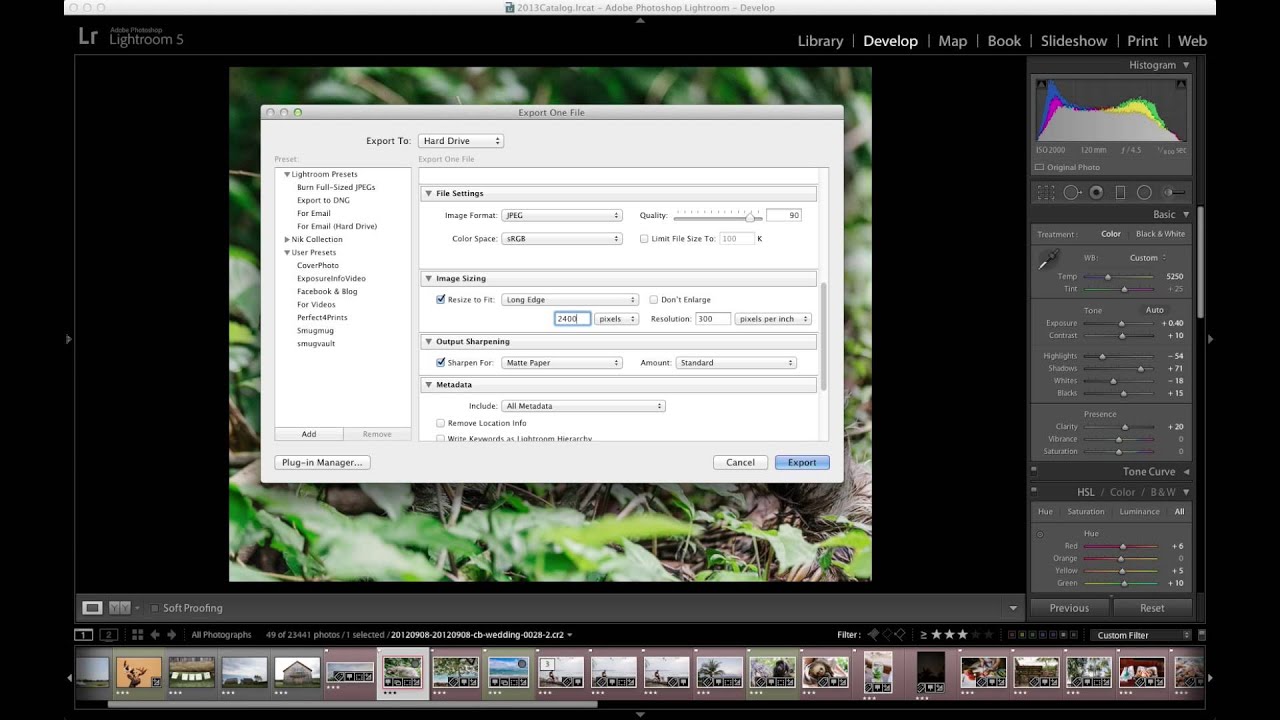Set filter rating to fourth star
This screenshot has width=1280, height=720.
click(976, 634)
